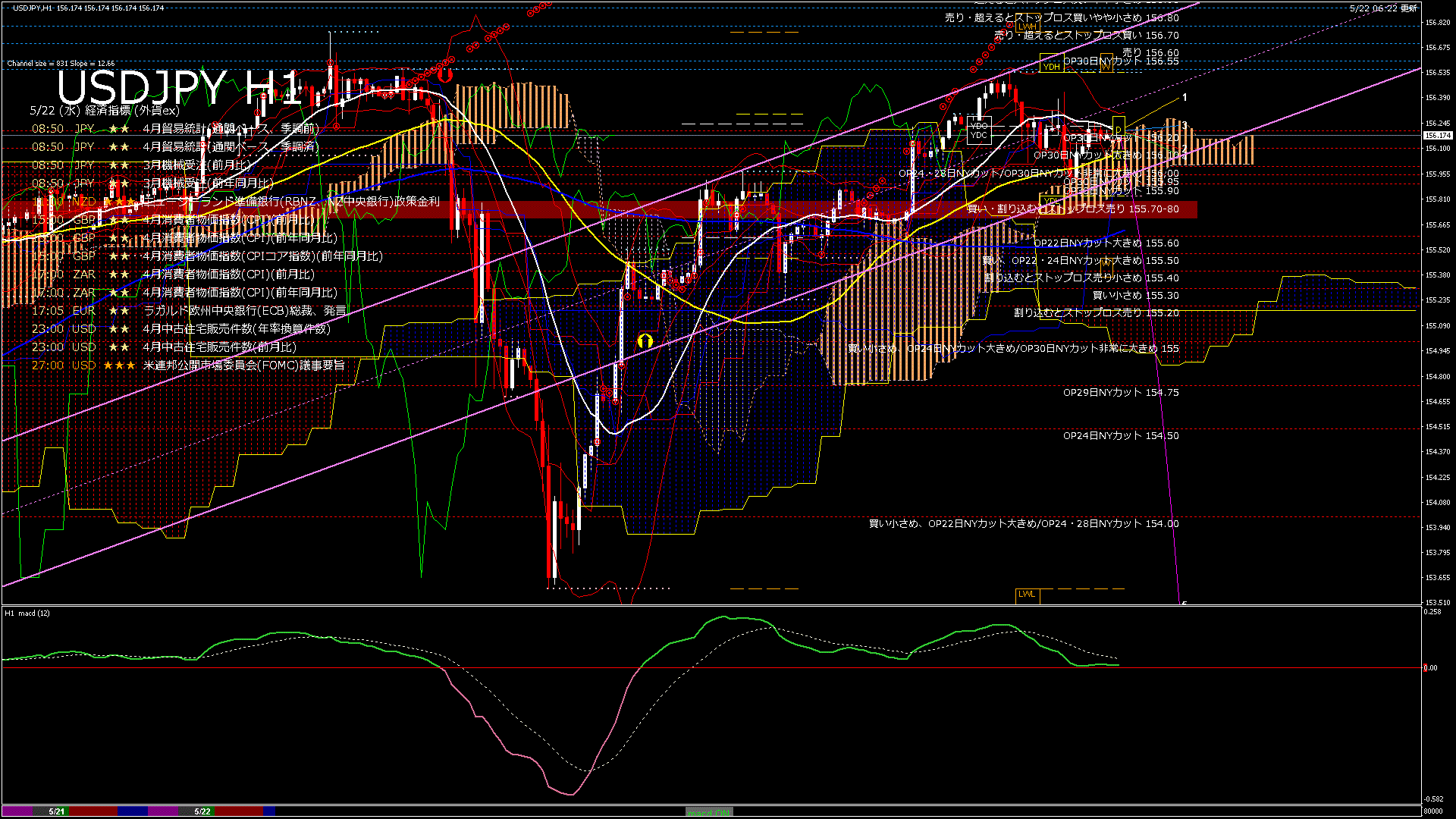Click the yellow D daily pivot box

1118,125
